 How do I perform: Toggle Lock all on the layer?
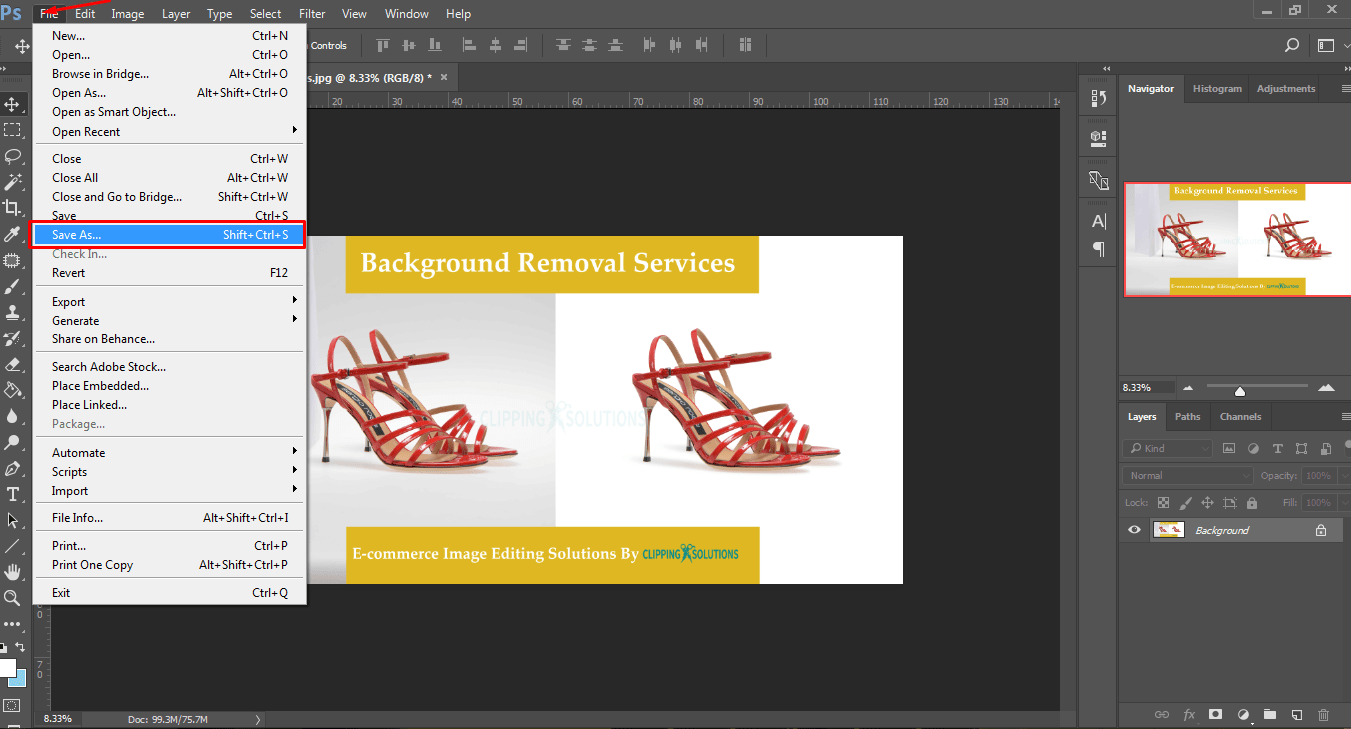(1250, 502)
